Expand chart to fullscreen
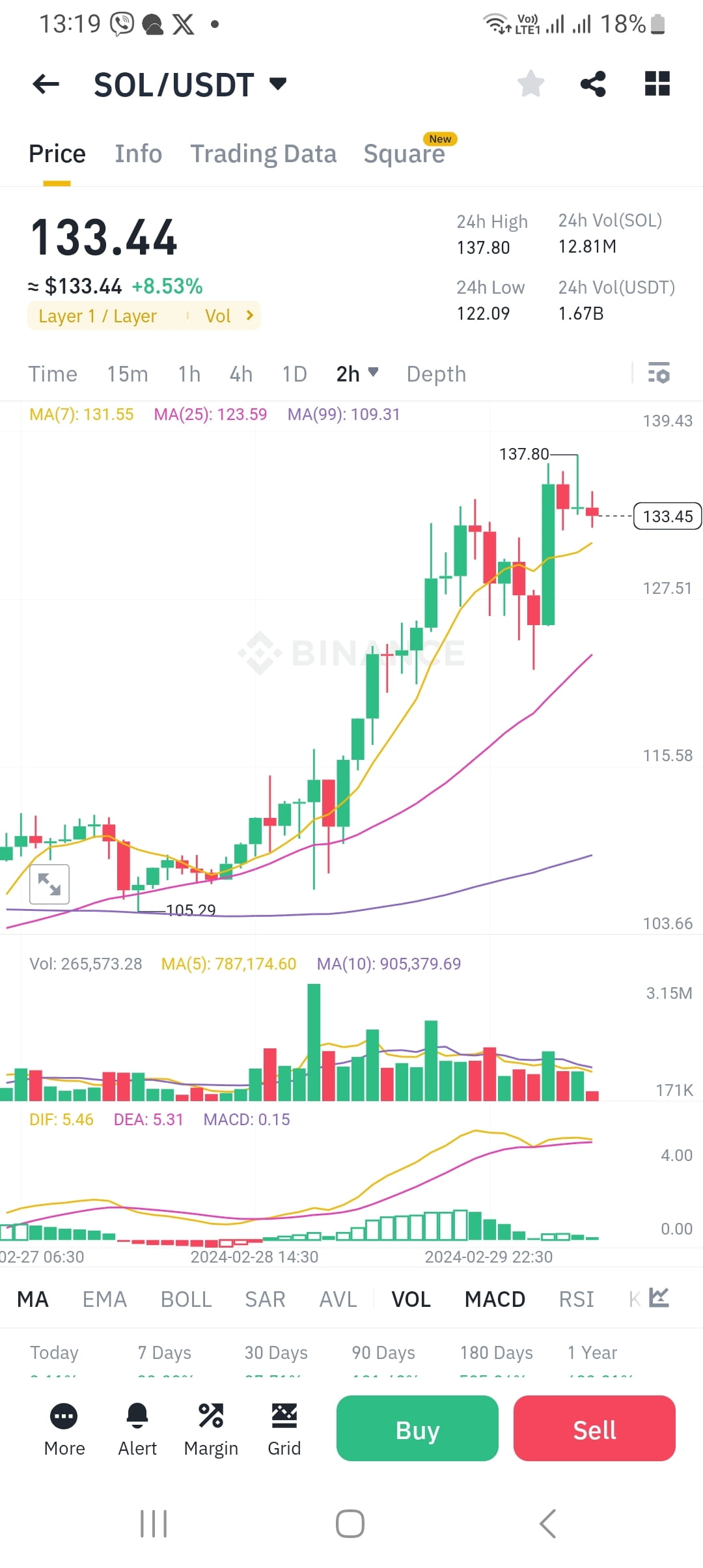Screen dimensions: 703x1568 click(50, 883)
